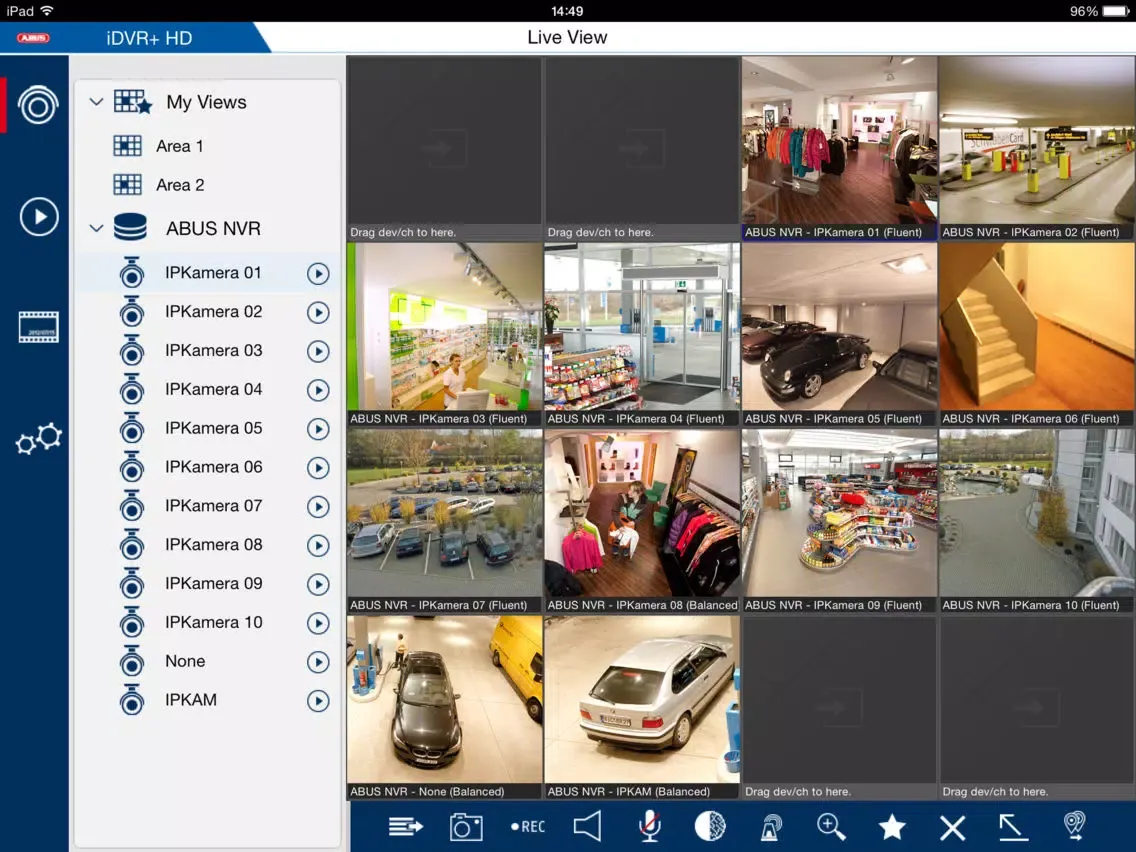Click the map location pin icon
This screenshot has width=1136, height=852.
(x=1074, y=826)
